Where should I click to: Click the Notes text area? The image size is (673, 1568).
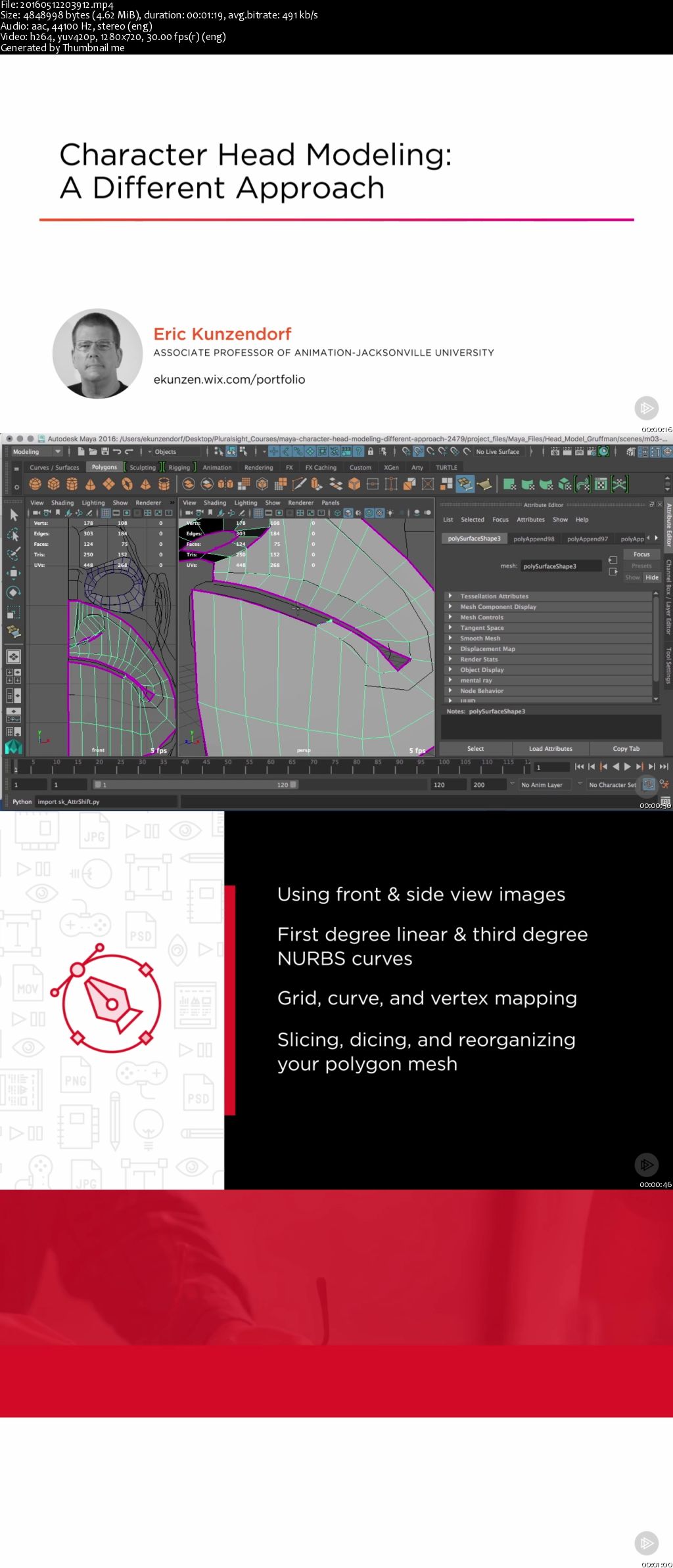click(551, 727)
